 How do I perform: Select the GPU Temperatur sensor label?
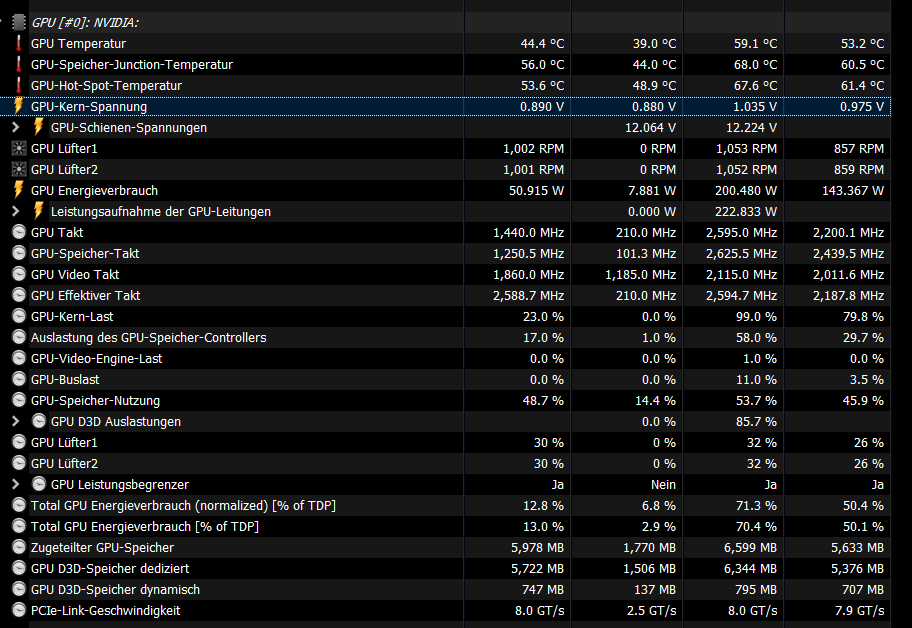point(79,44)
